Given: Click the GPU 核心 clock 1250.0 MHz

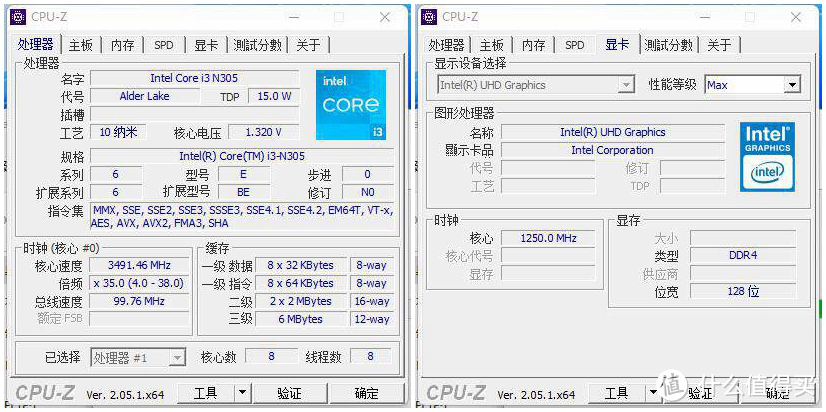Looking at the screenshot, I should tap(548, 238).
